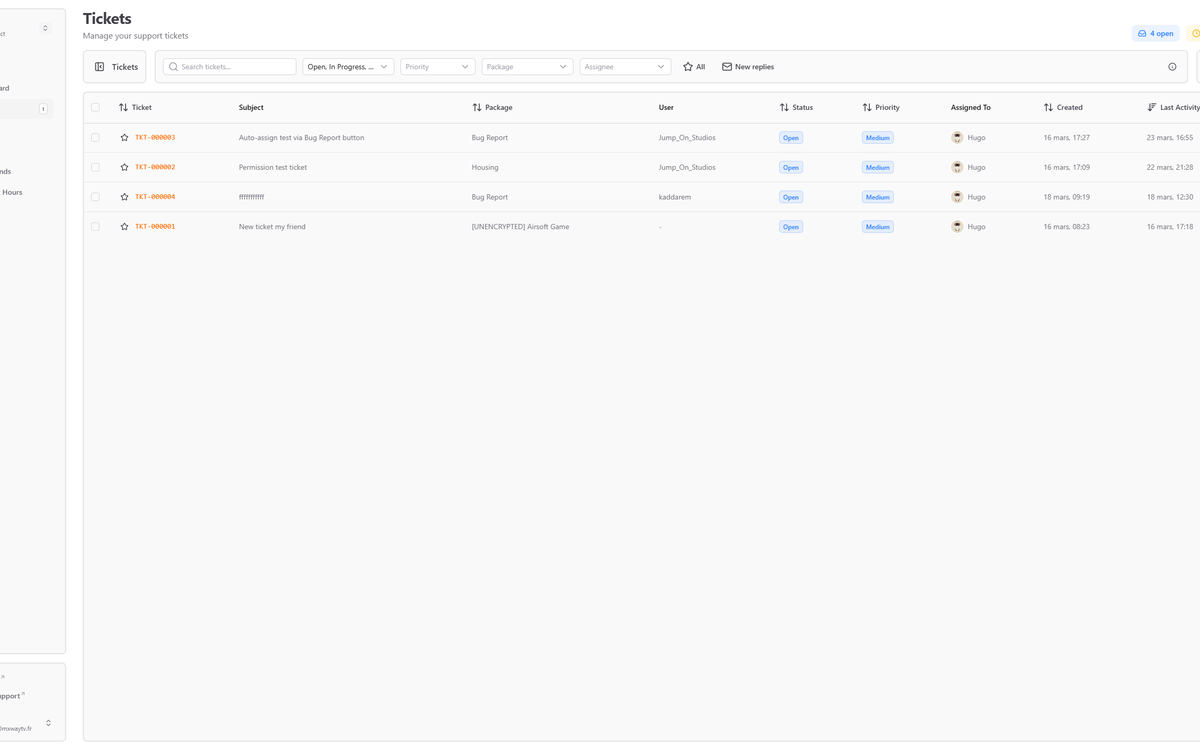Click the Subject column header
This screenshot has height=750, width=1200.
coord(251,107)
